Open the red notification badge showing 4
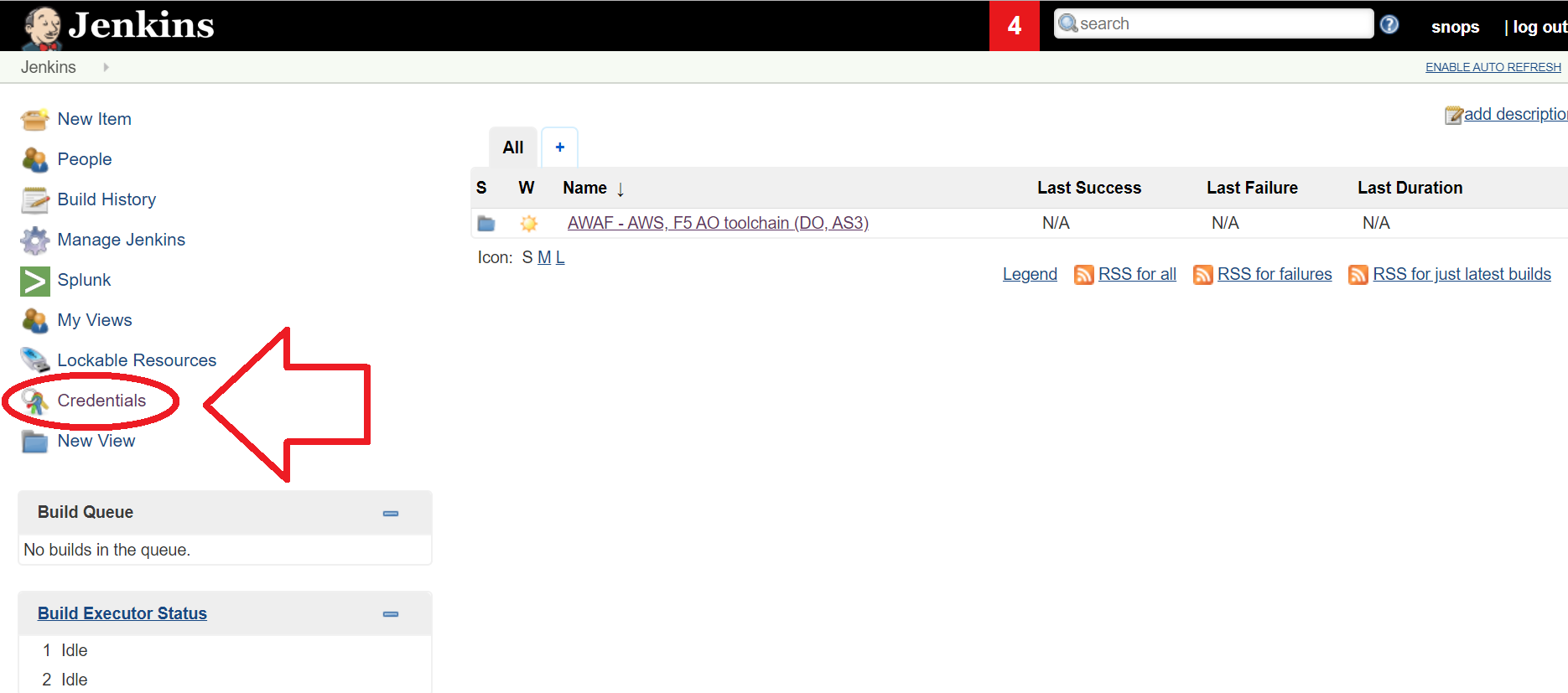Image resolution: width=1568 pixels, height=693 pixels. 1015,26
